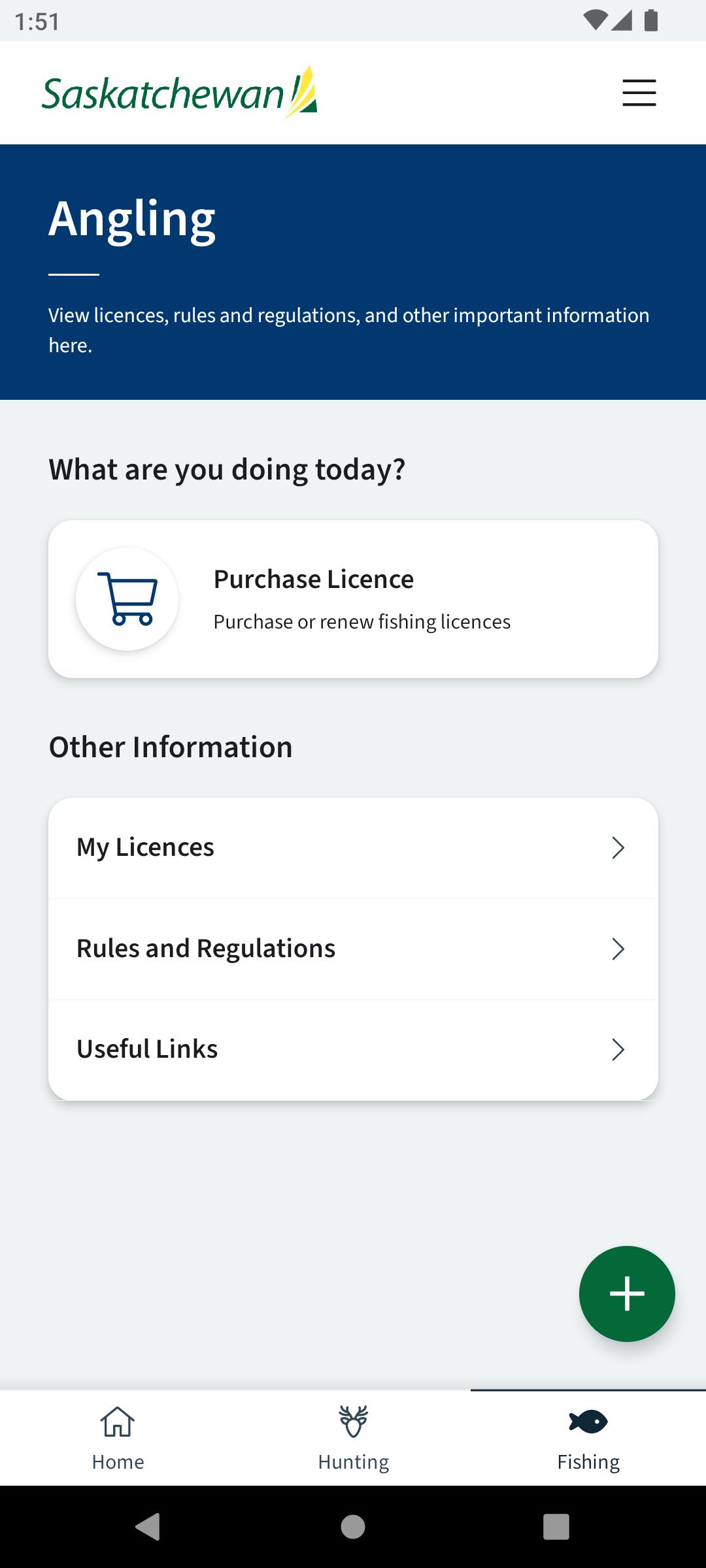Switch to the Home tab label
The image size is (706, 1568).
pyautogui.click(x=118, y=1462)
